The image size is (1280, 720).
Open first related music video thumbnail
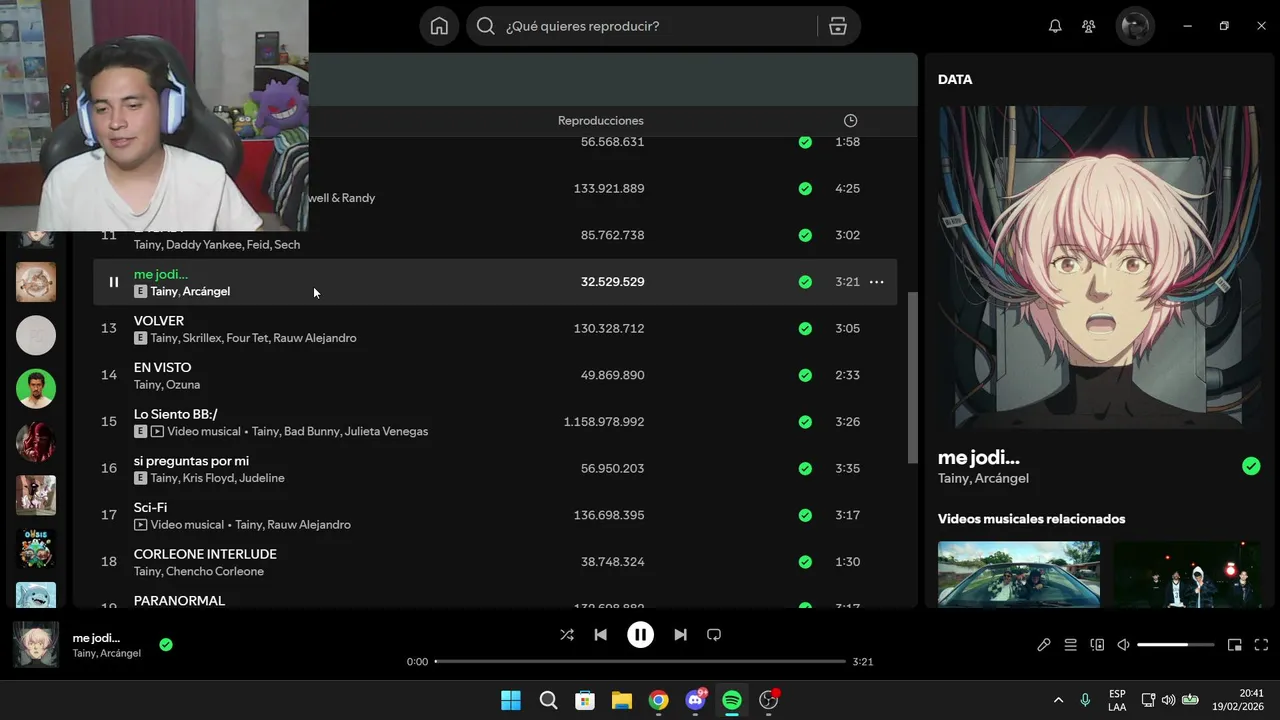pos(1019,574)
